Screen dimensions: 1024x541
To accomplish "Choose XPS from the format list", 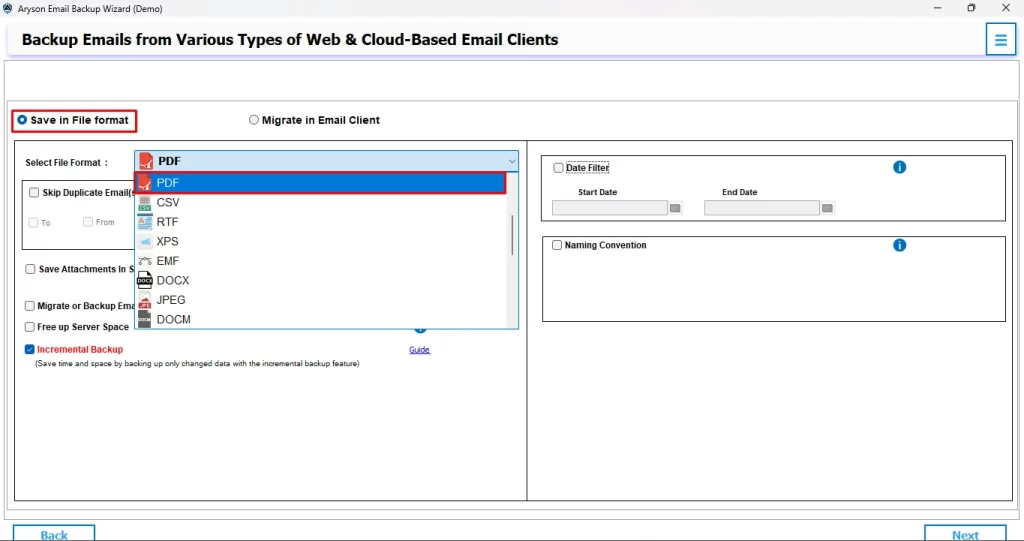I will 320,242.
